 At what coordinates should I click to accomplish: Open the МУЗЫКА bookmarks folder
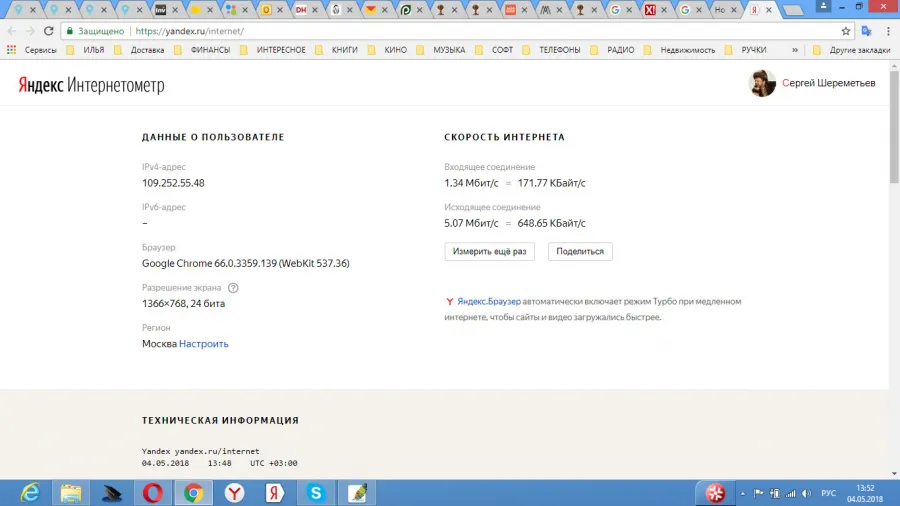tap(441, 50)
